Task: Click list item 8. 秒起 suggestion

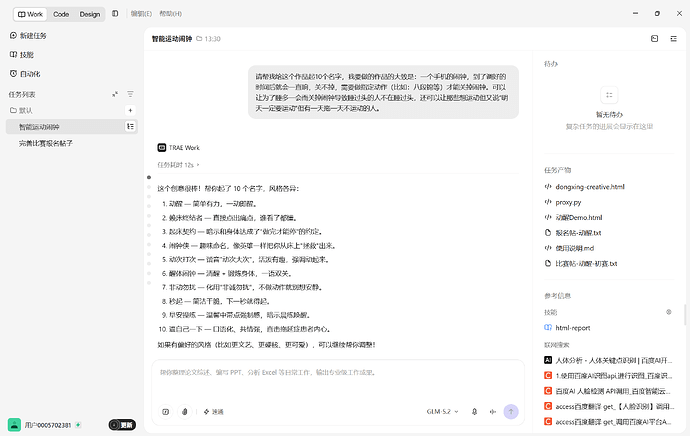Action: [x=216, y=301]
